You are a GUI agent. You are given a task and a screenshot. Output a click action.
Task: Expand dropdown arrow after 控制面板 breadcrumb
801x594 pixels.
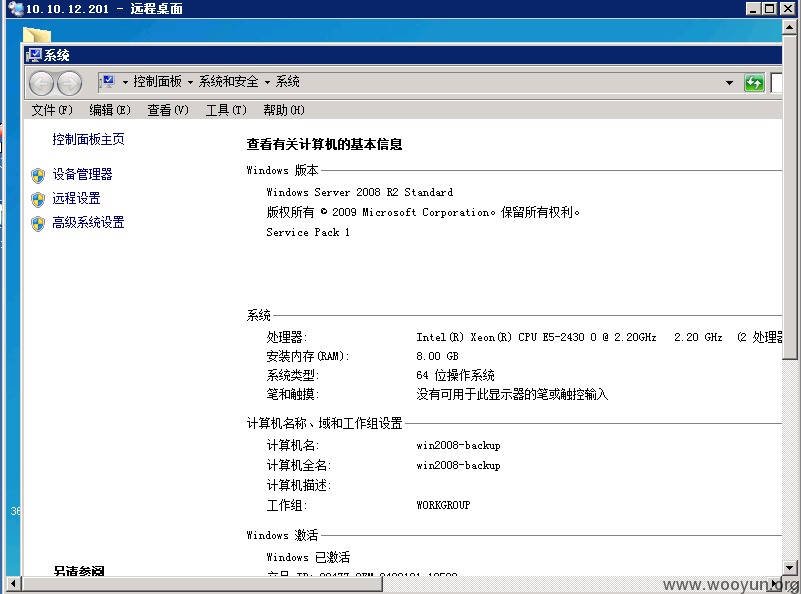tap(190, 82)
